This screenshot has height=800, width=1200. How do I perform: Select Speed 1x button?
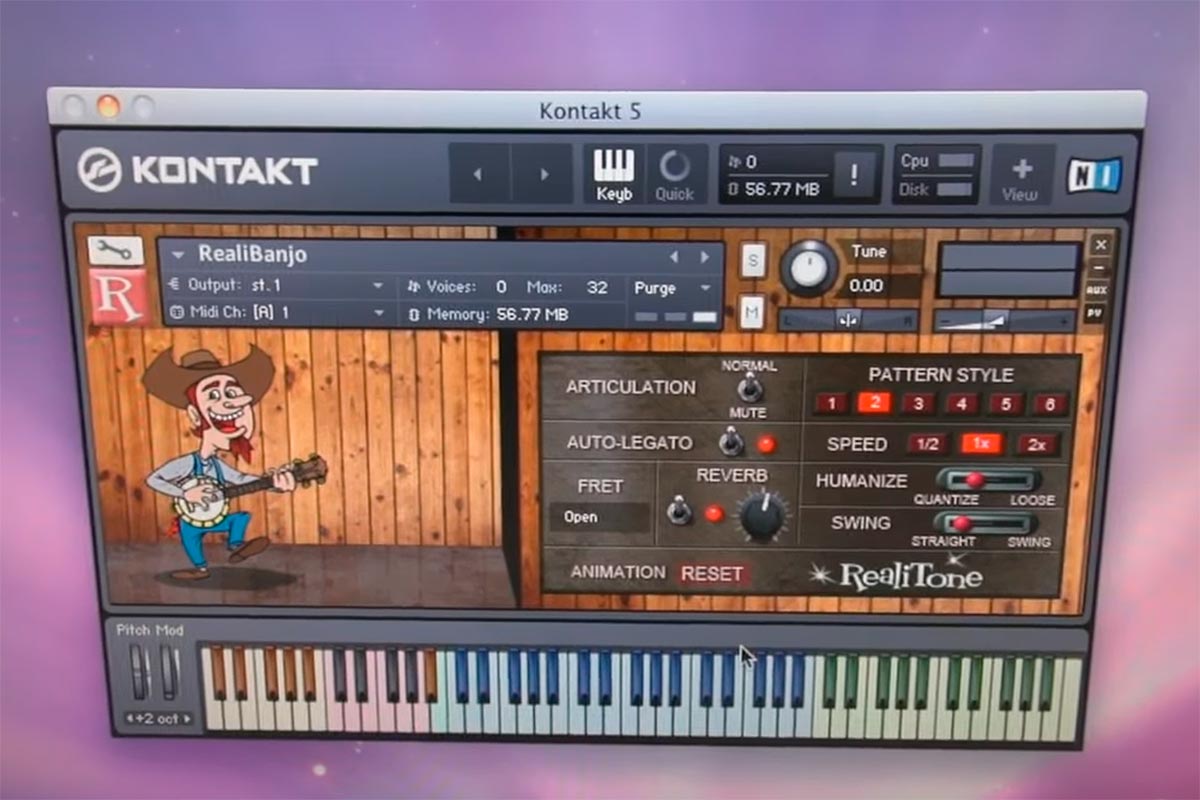(981, 444)
